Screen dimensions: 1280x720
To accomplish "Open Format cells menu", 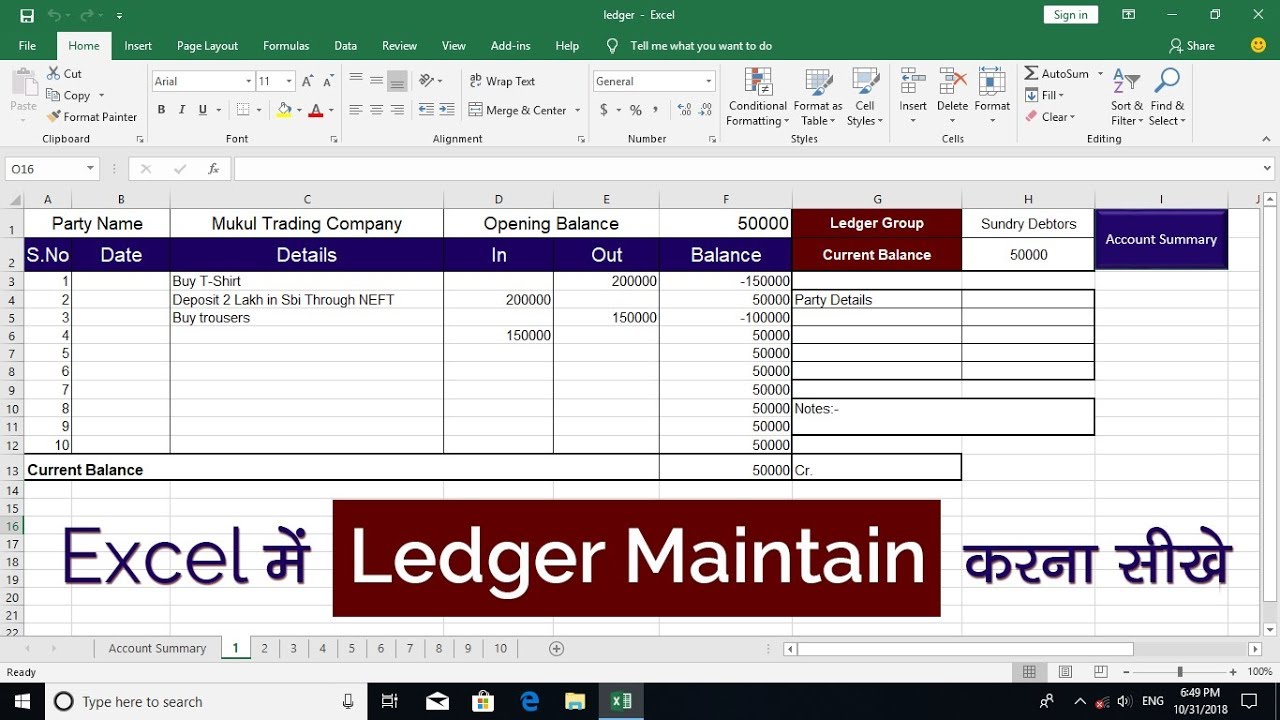I will coord(992,97).
